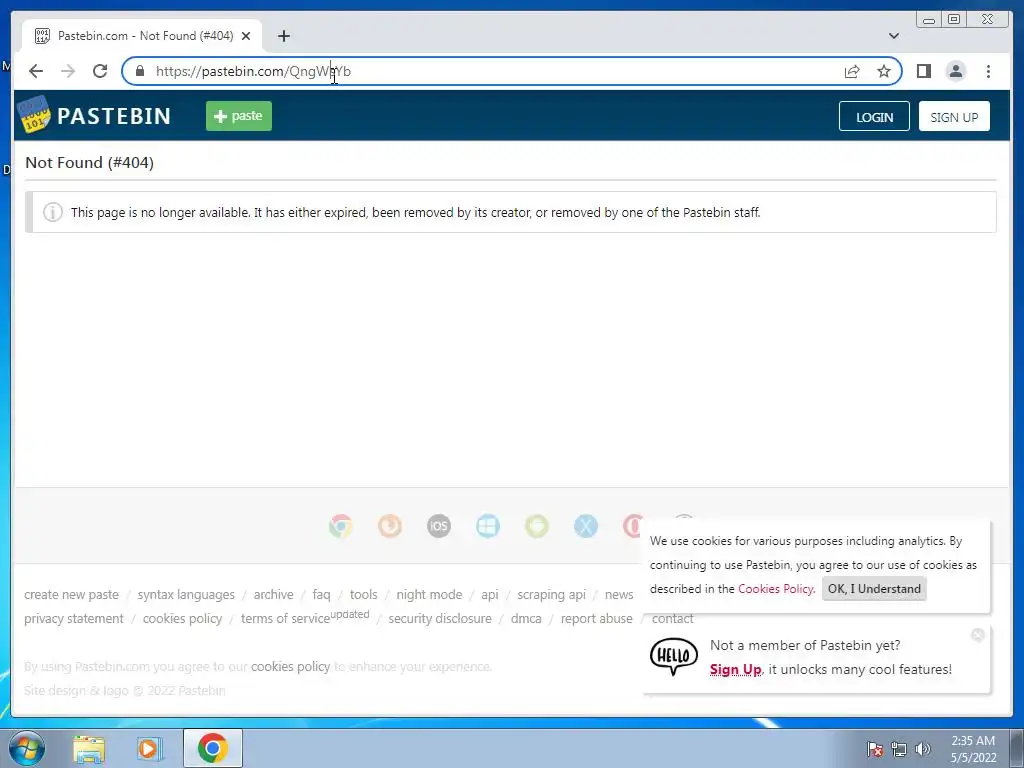Viewport: 1024px width, 768px height.
Task: Share this page icon in address bar
Action: tap(852, 71)
